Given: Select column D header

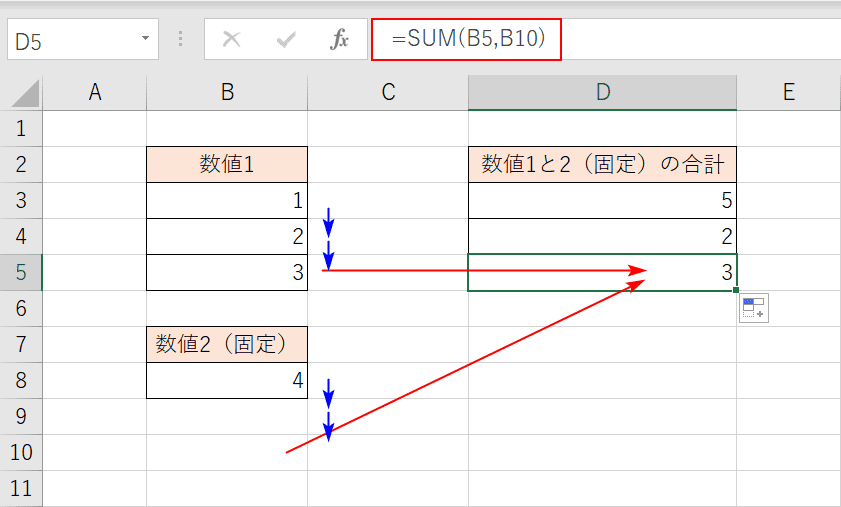Looking at the screenshot, I should click(603, 92).
